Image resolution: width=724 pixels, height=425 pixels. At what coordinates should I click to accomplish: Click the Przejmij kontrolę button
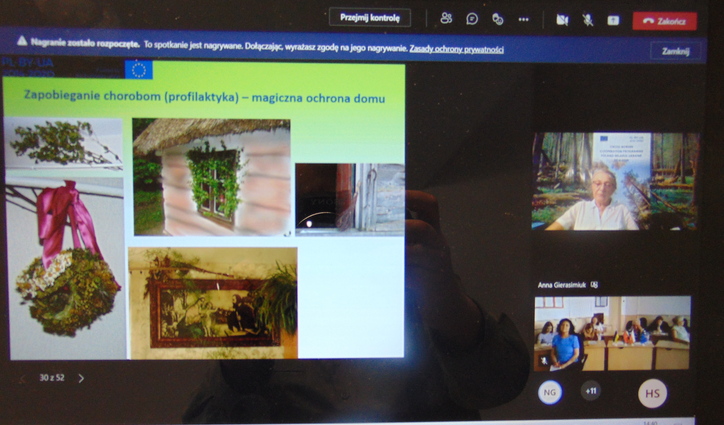(369, 18)
